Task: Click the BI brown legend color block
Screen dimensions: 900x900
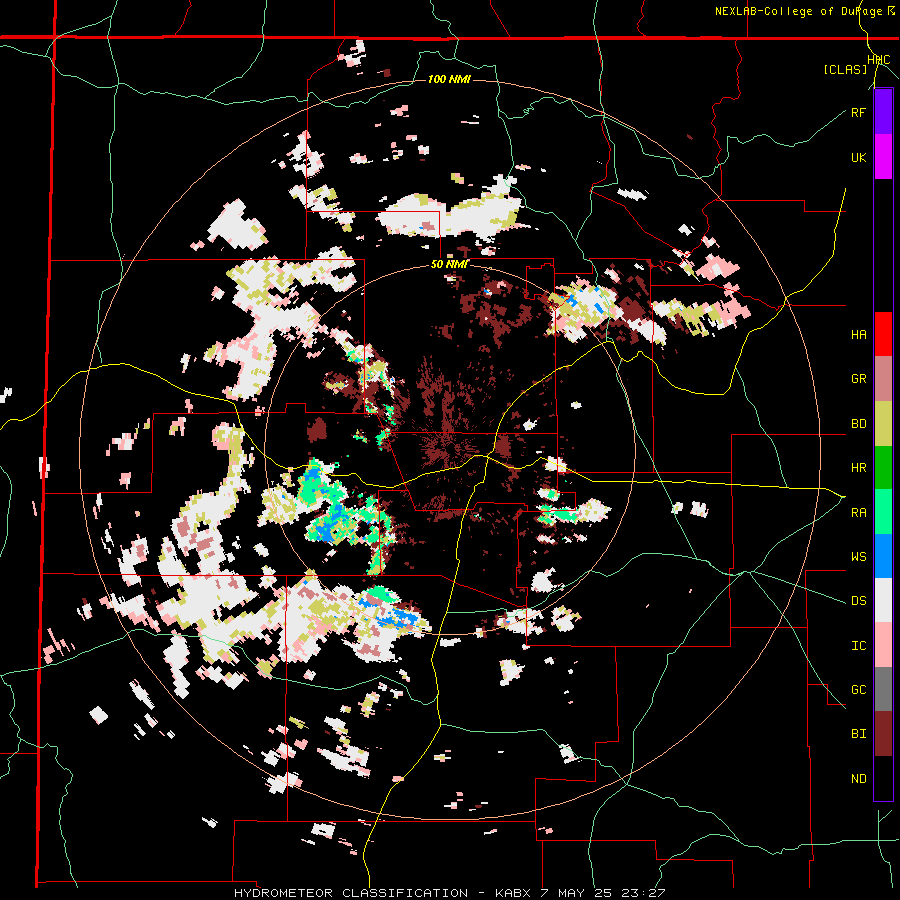Action: (x=883, y=734)
